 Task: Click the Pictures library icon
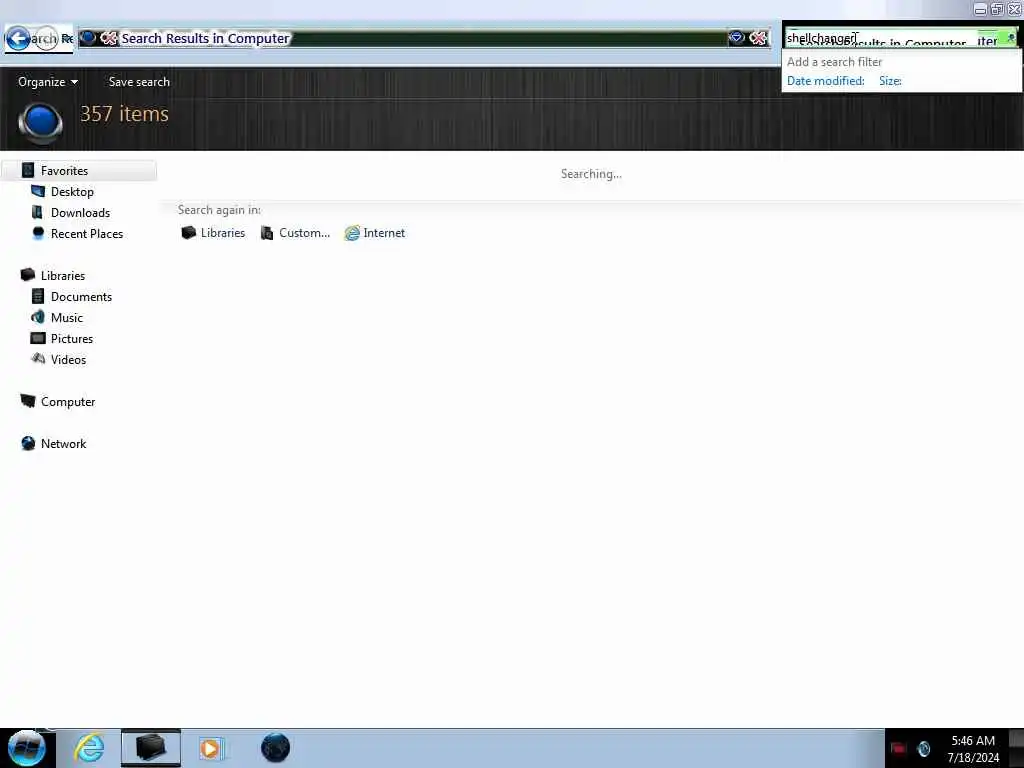click(x=38, y=338)
